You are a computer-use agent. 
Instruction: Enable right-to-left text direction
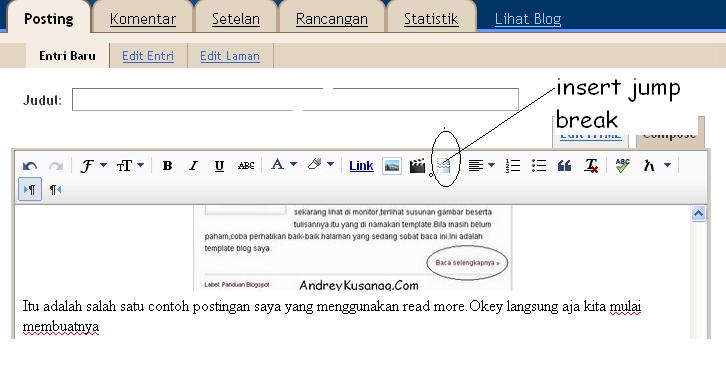56,189
